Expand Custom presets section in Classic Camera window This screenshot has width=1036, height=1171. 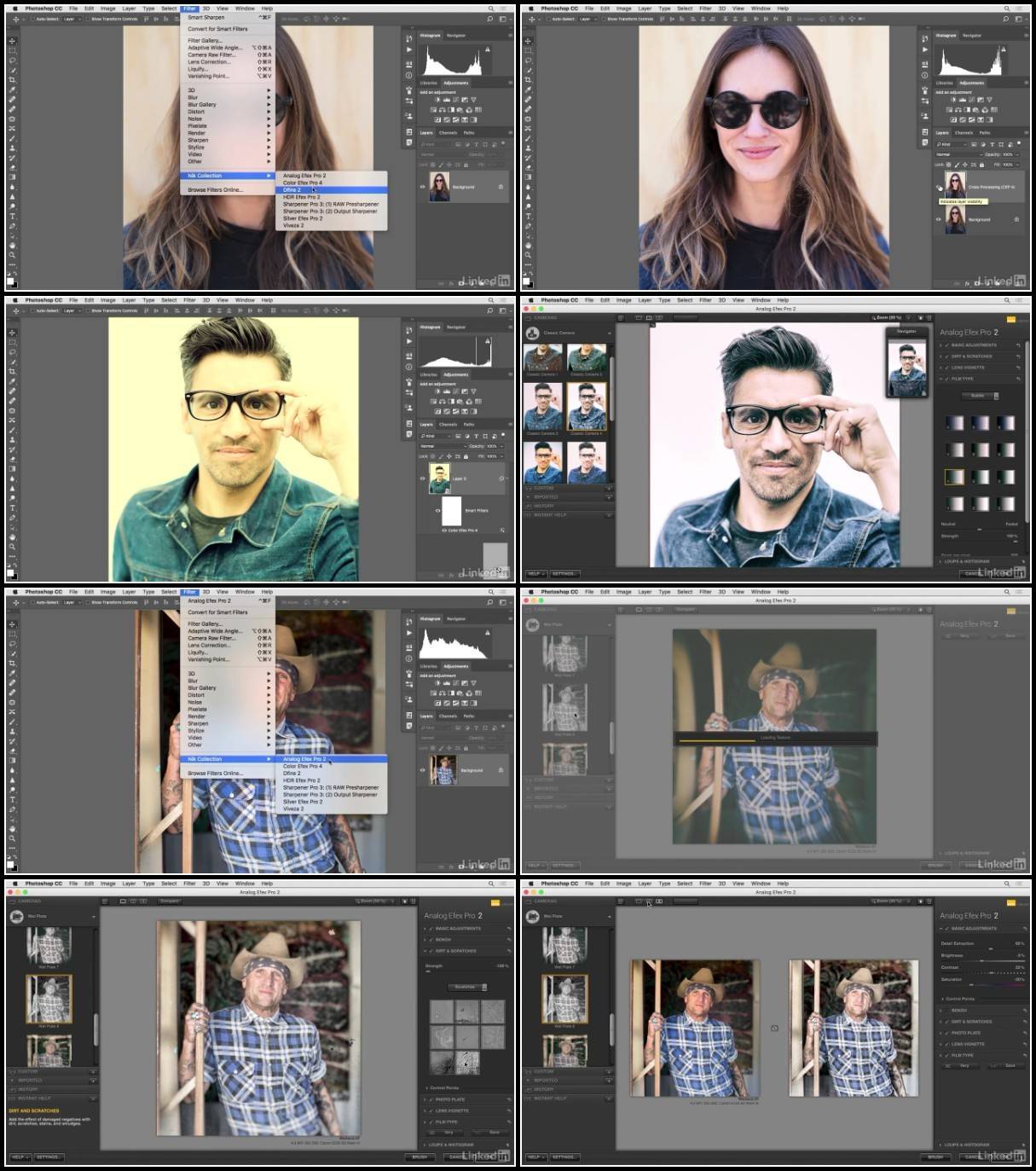569,488
